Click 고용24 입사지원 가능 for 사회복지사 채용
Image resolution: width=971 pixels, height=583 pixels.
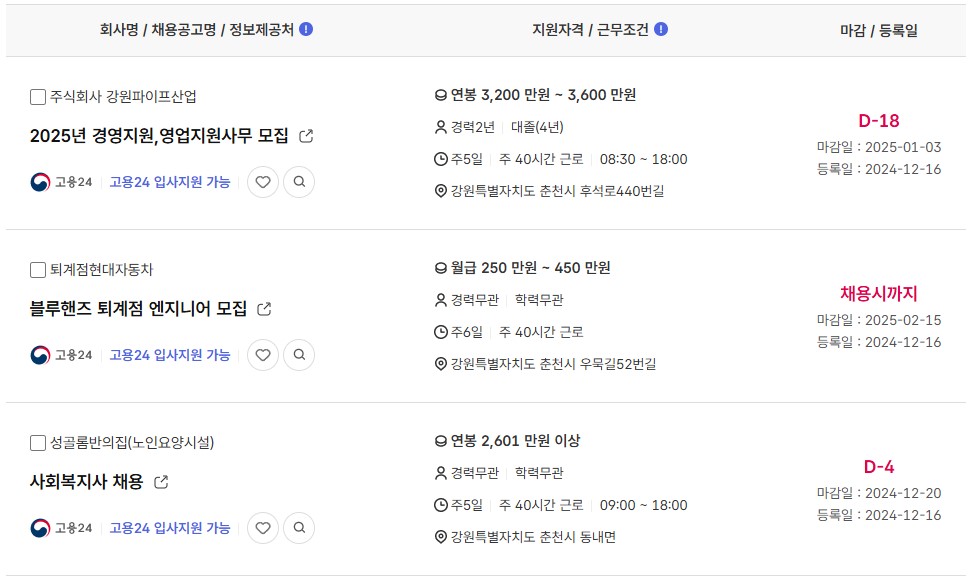(170, 528)
